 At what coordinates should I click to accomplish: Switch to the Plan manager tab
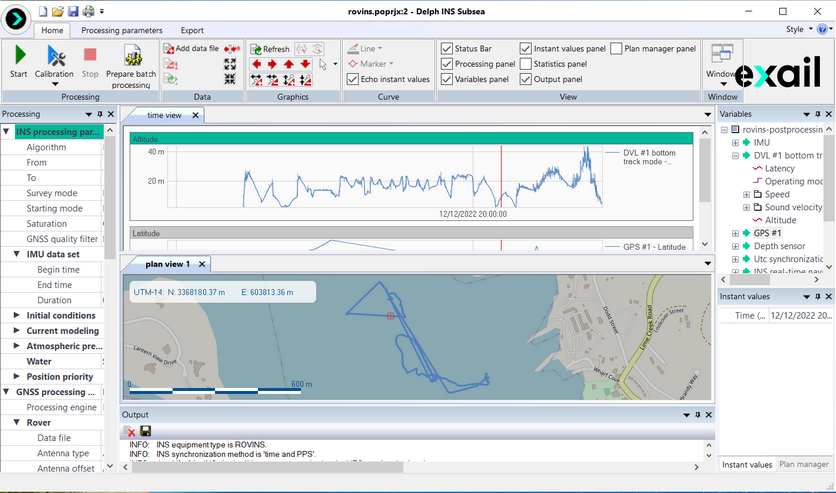804,464
